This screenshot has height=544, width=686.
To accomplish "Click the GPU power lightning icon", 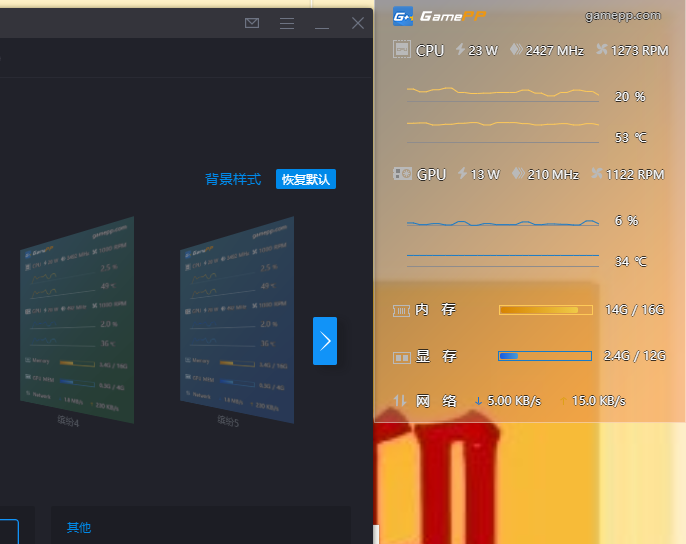I will (462, 173).
